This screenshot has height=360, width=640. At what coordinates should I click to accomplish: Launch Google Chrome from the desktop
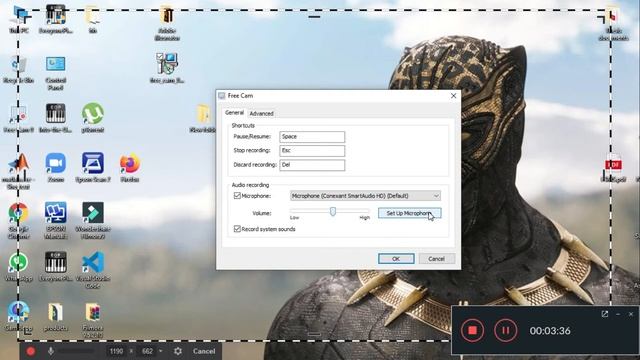pos(18,220)
